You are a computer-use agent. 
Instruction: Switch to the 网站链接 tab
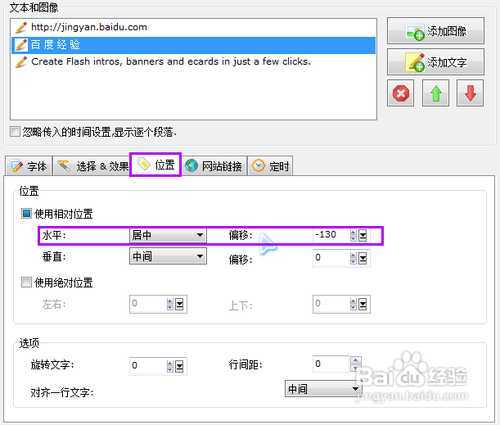[x=214, y=166]
